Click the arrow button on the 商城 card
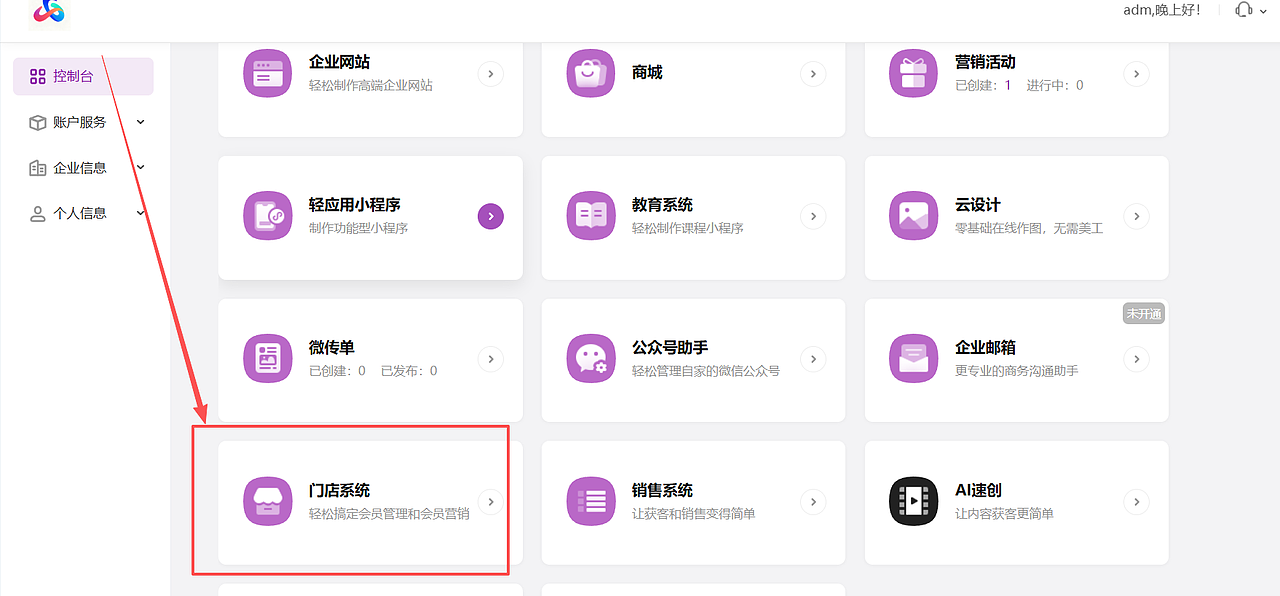The image size is (1280, 596). click(813, 73)
